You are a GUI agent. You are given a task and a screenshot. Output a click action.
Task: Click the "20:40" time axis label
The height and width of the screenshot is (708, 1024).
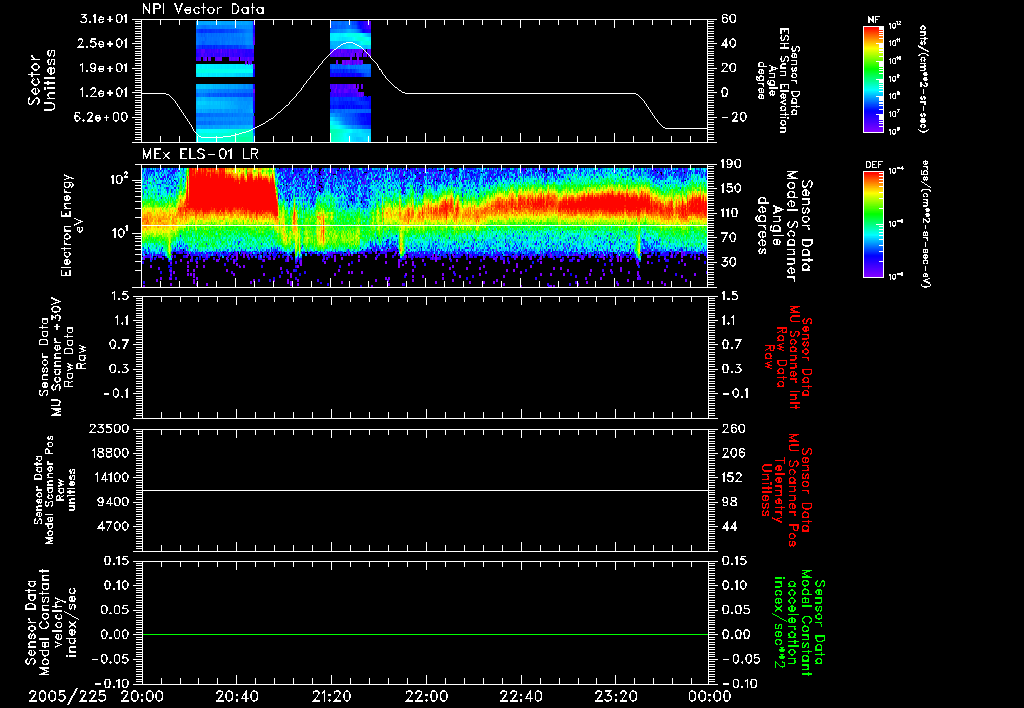[236, 697]
